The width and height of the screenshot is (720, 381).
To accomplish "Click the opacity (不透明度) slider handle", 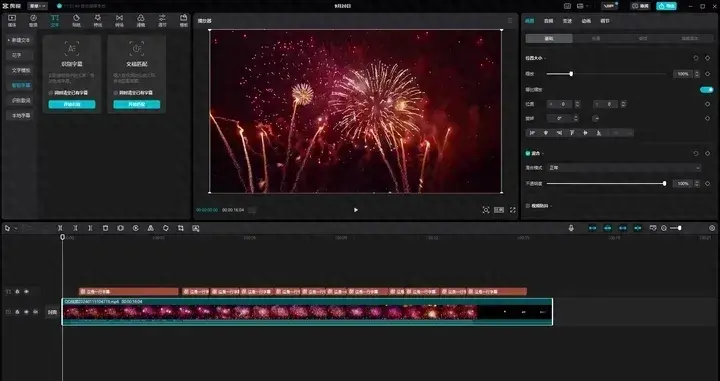I will coord(664,184).
